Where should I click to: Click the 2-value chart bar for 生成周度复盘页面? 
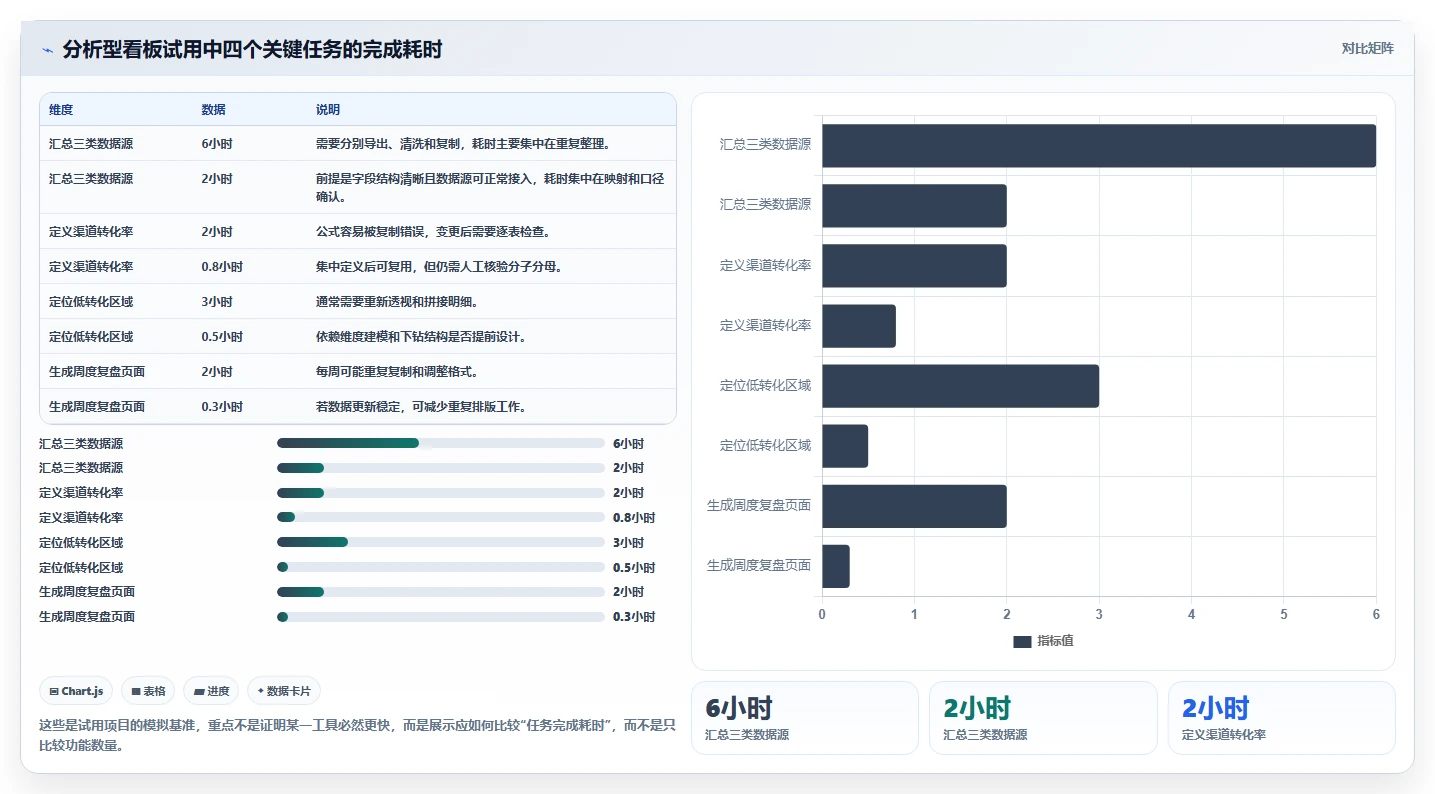(x=914, y=506)
